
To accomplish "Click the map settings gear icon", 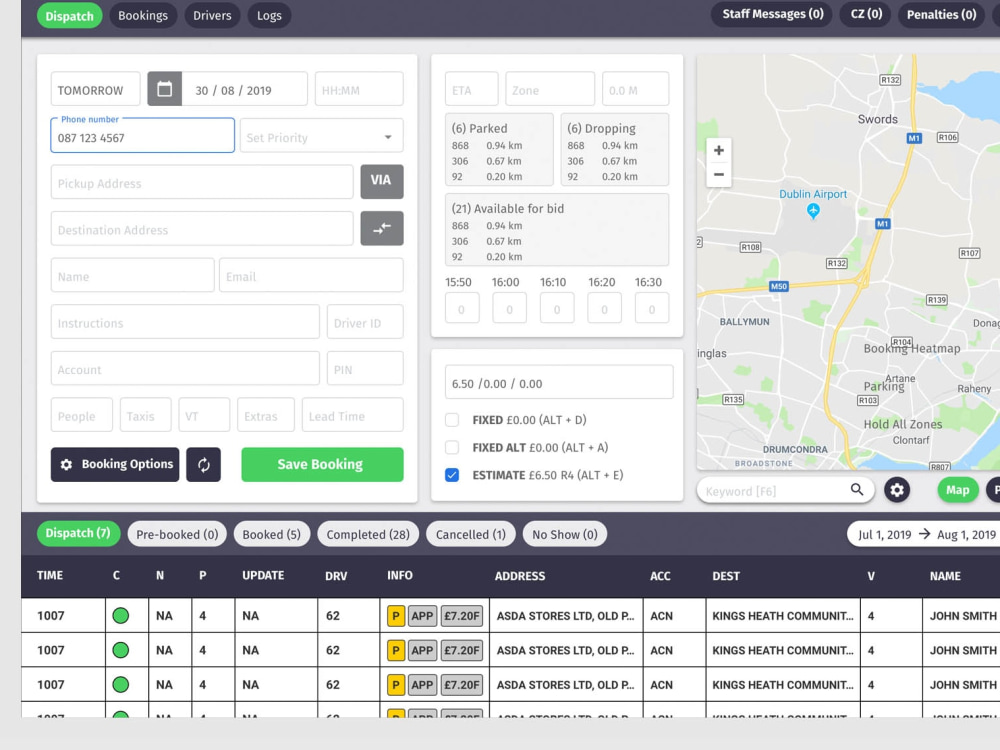I will 897,490.
